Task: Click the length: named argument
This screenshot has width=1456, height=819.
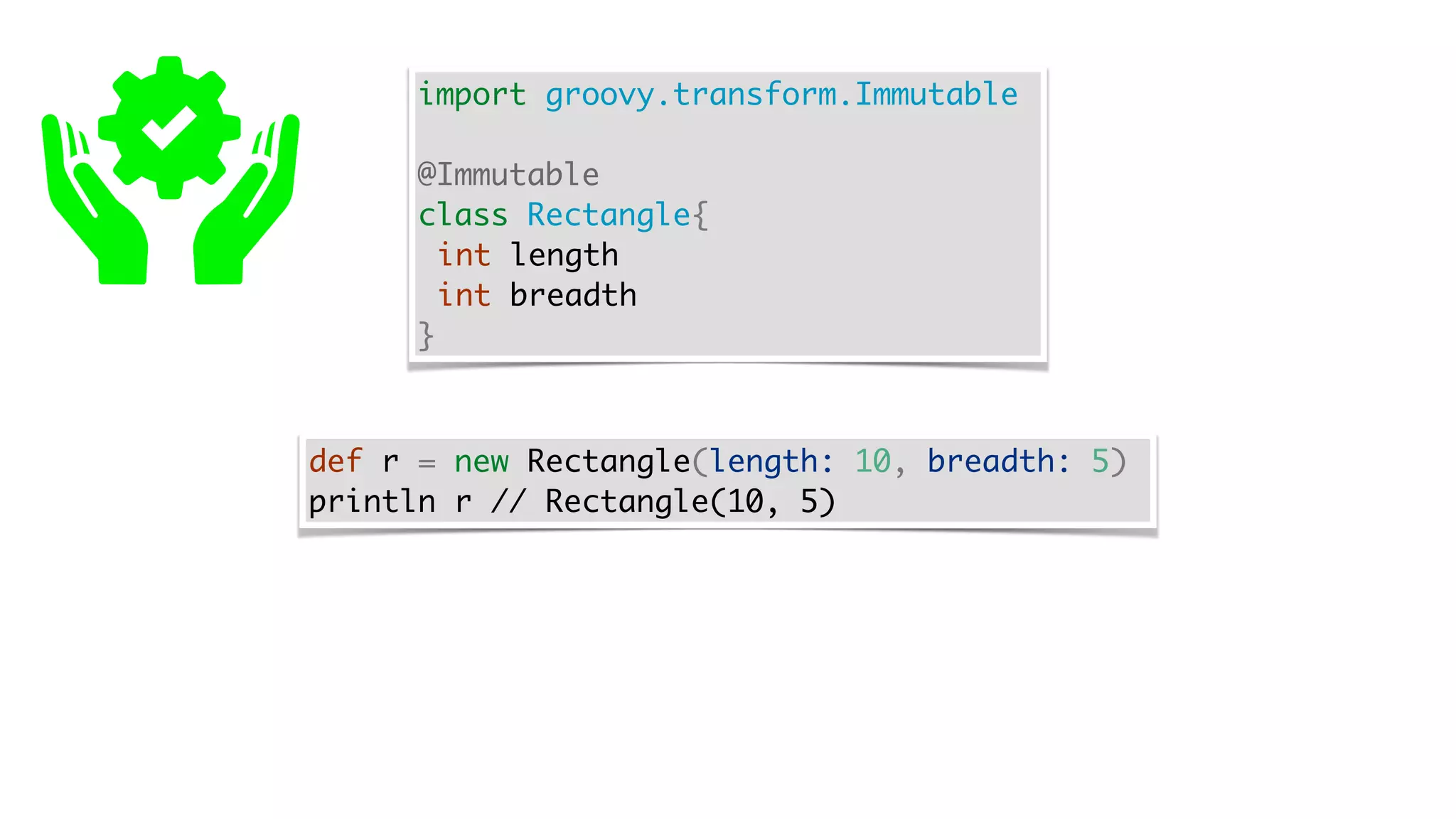Action: pos(771,461)
